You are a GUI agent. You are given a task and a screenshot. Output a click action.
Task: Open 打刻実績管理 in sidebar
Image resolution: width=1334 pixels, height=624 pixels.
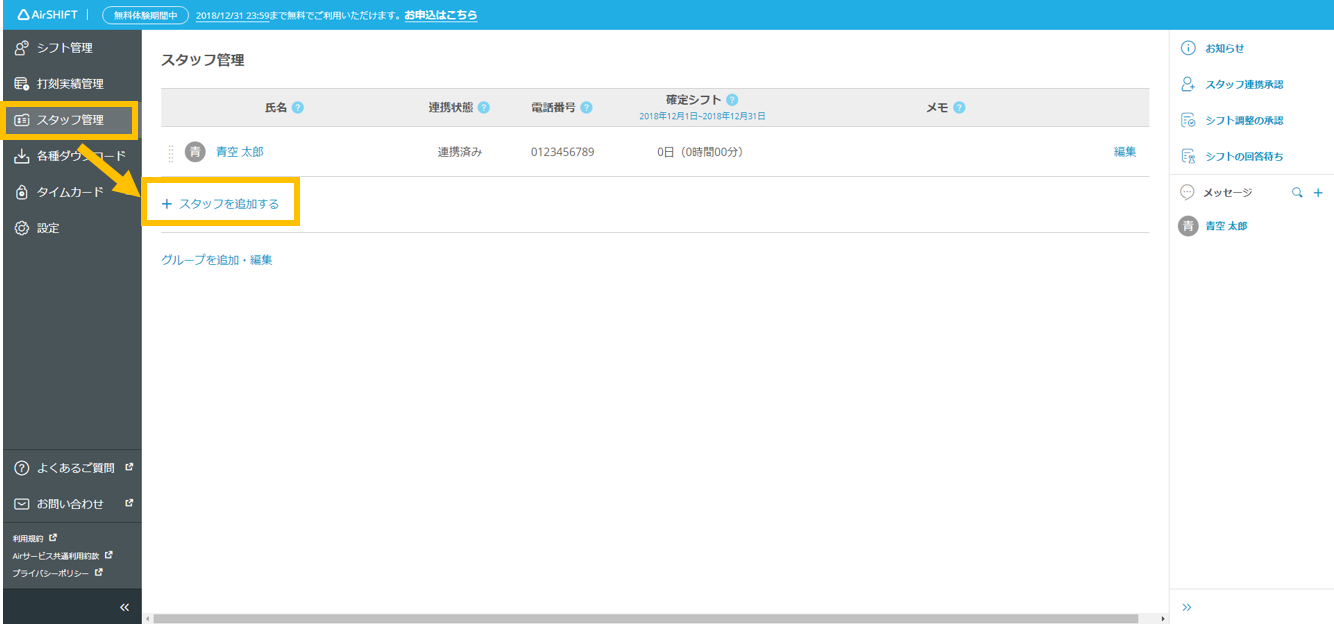coord(69,84)
